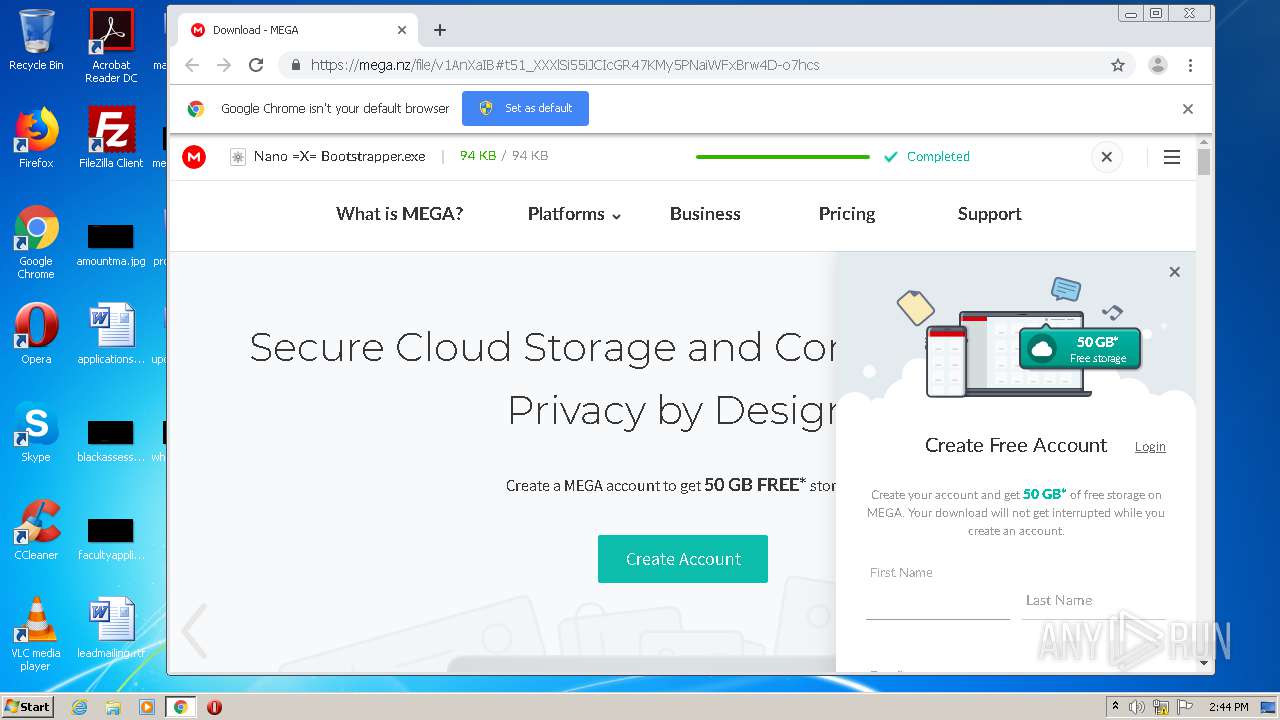Open Google Chrome desktop shortcut
This screenshot has height=720, width=1280.
coord(36,242)
